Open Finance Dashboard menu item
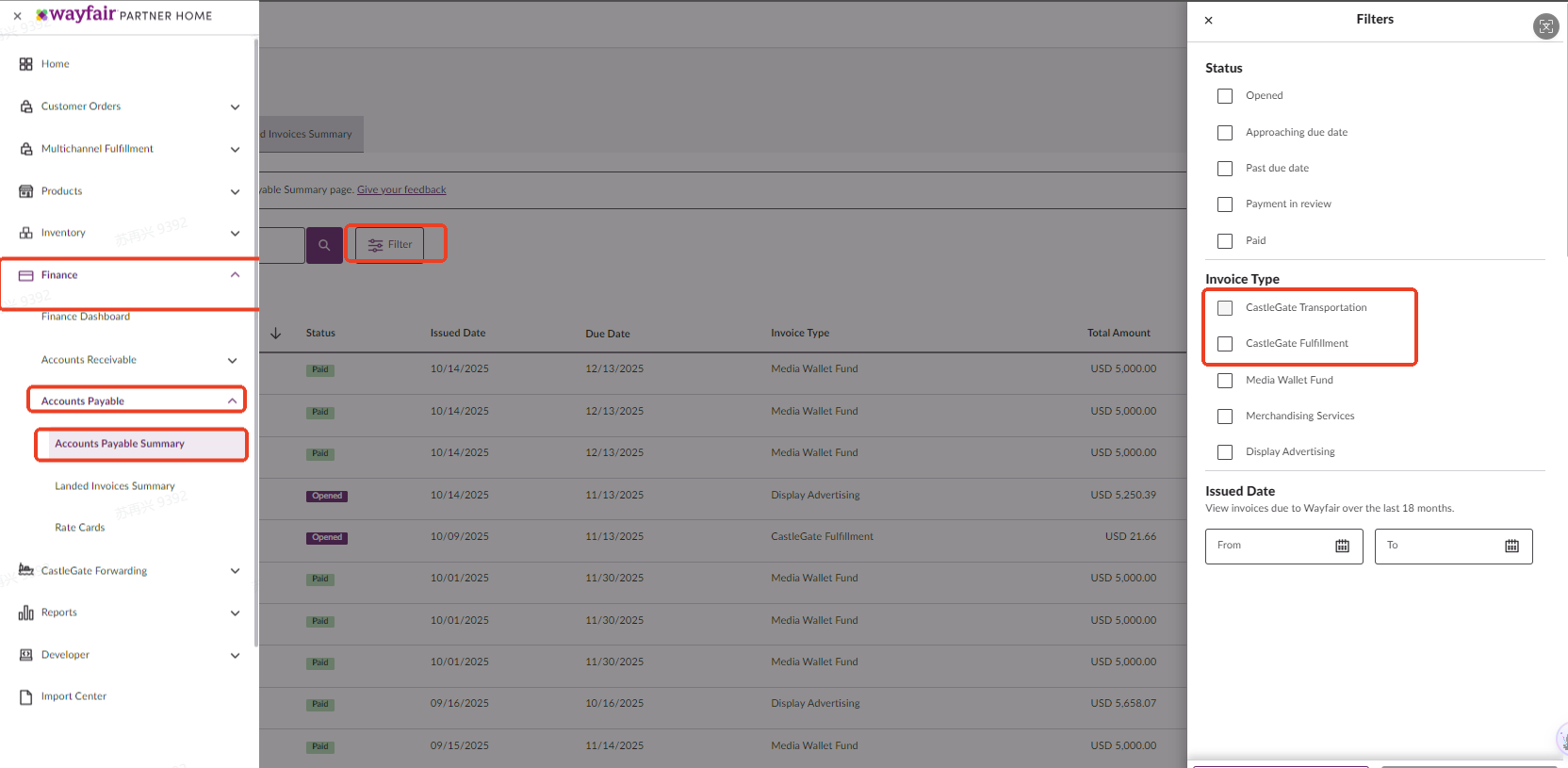The width and height of the screenshot is (1568, 768). tap(86, 317)
